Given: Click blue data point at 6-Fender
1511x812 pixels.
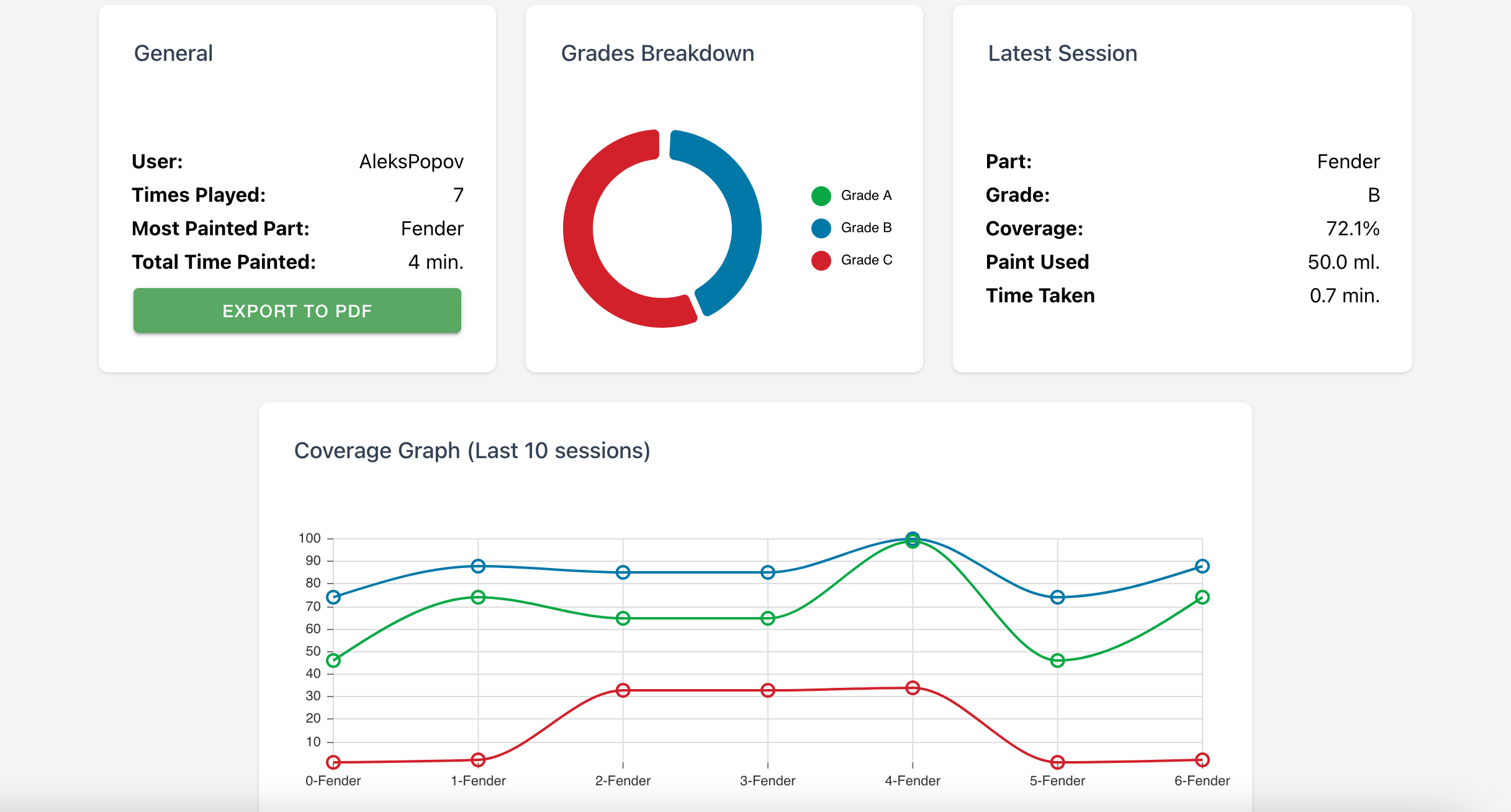Looking at the screenshot, I should (x=1202, y=566).
